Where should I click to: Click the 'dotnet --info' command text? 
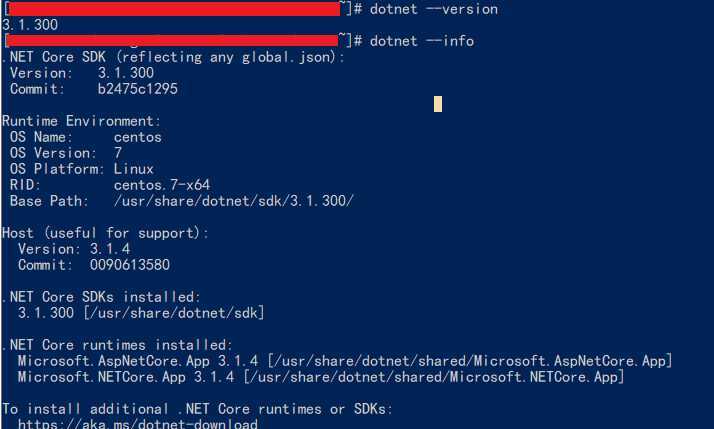point(422,41)
